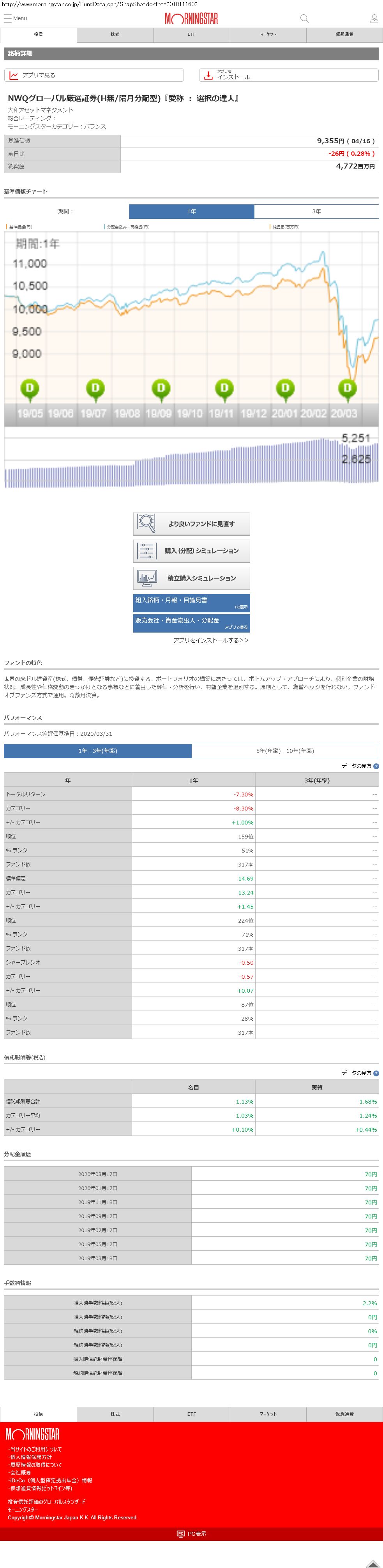Click より良いファンドに見直す button
The height and width of the screenshot is (1568, 383).
[191, 524]
